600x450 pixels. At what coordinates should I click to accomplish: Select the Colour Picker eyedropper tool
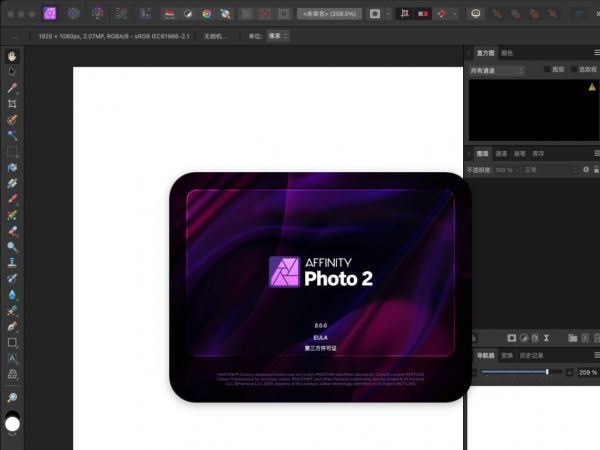[12, 88]
